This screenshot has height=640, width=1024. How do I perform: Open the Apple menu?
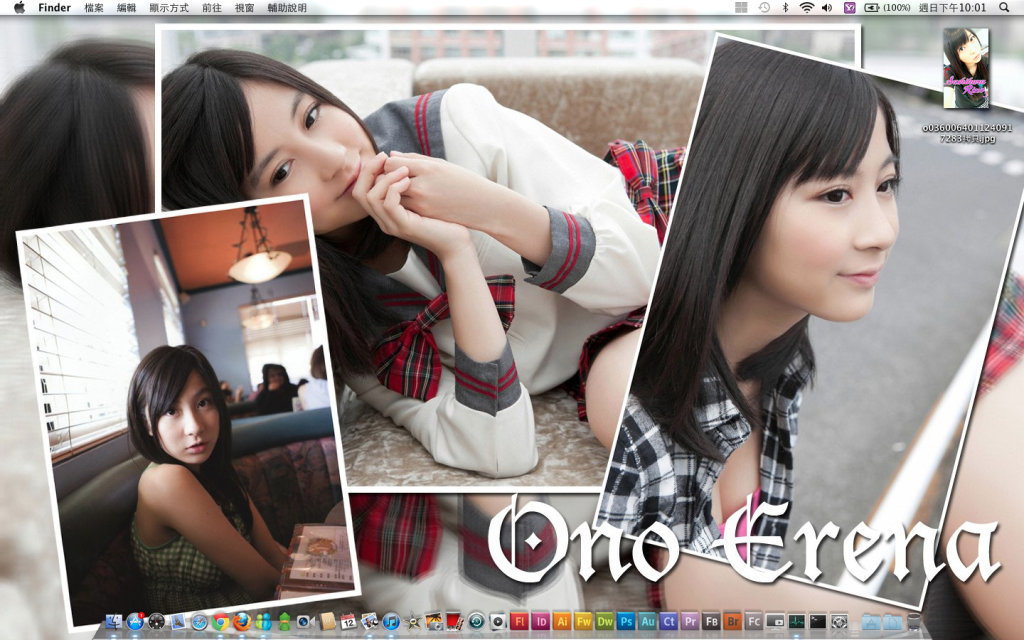tap(19, 7)
